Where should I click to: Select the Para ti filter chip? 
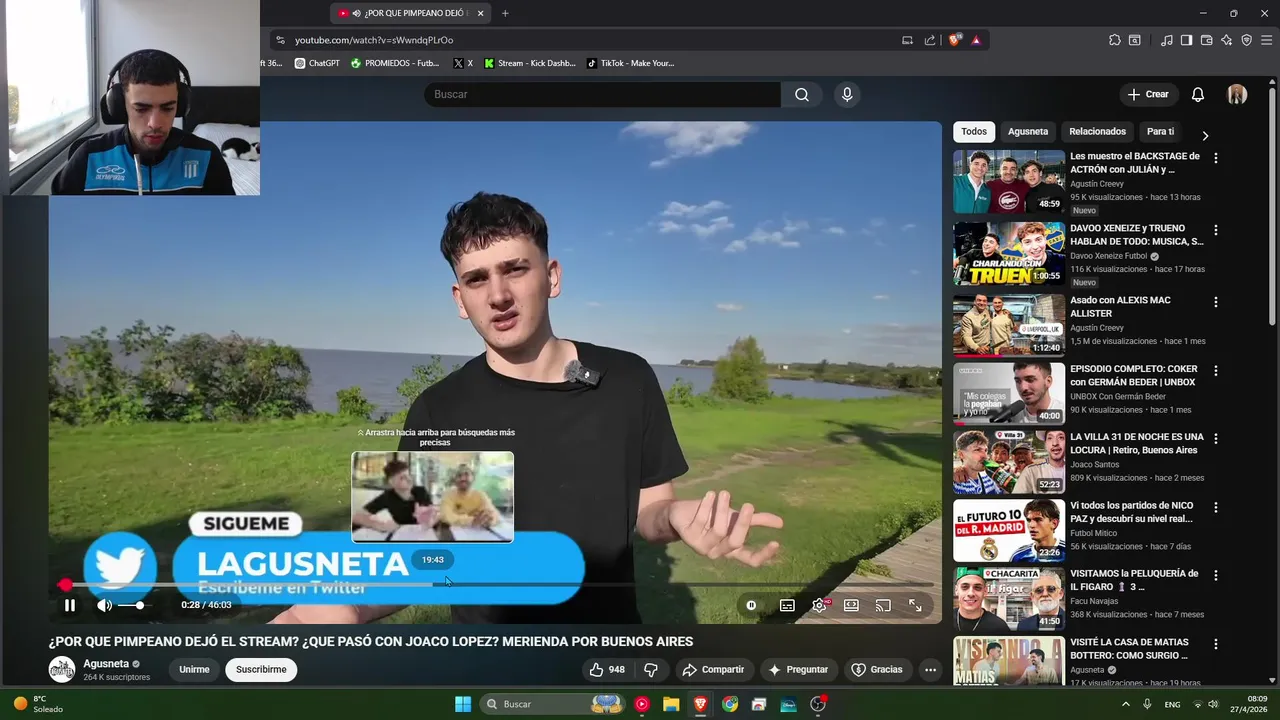(x=1160, y=132)
